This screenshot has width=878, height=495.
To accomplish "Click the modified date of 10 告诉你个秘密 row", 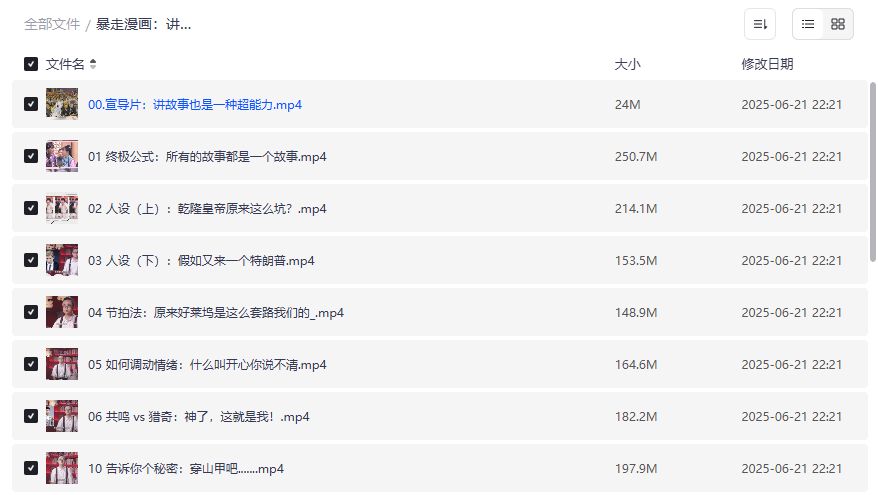I will (792, 469).
